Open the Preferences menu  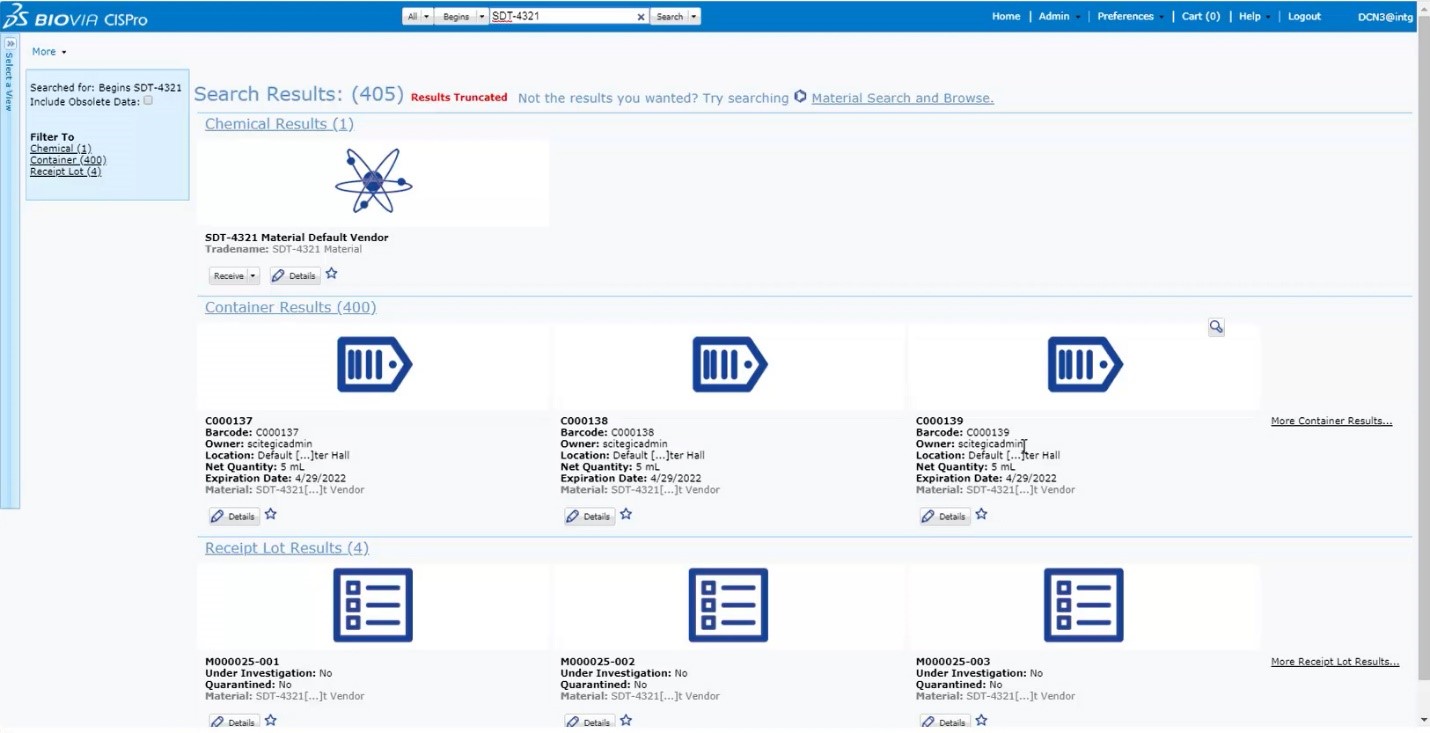click(x=1125, y=17)
